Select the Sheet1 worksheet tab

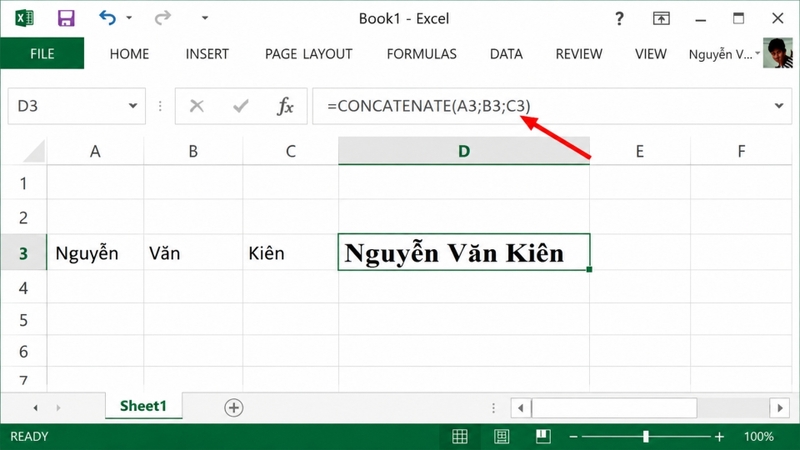point(143,406)
